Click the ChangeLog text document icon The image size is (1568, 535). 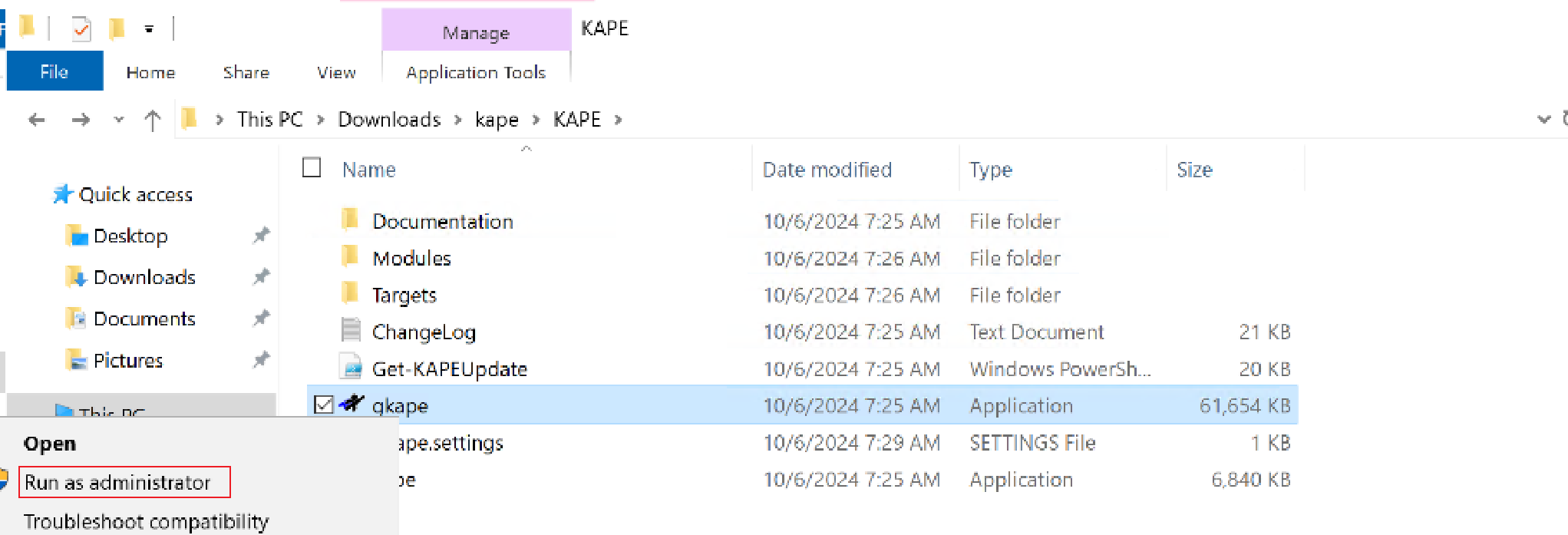tap(351, 330)
